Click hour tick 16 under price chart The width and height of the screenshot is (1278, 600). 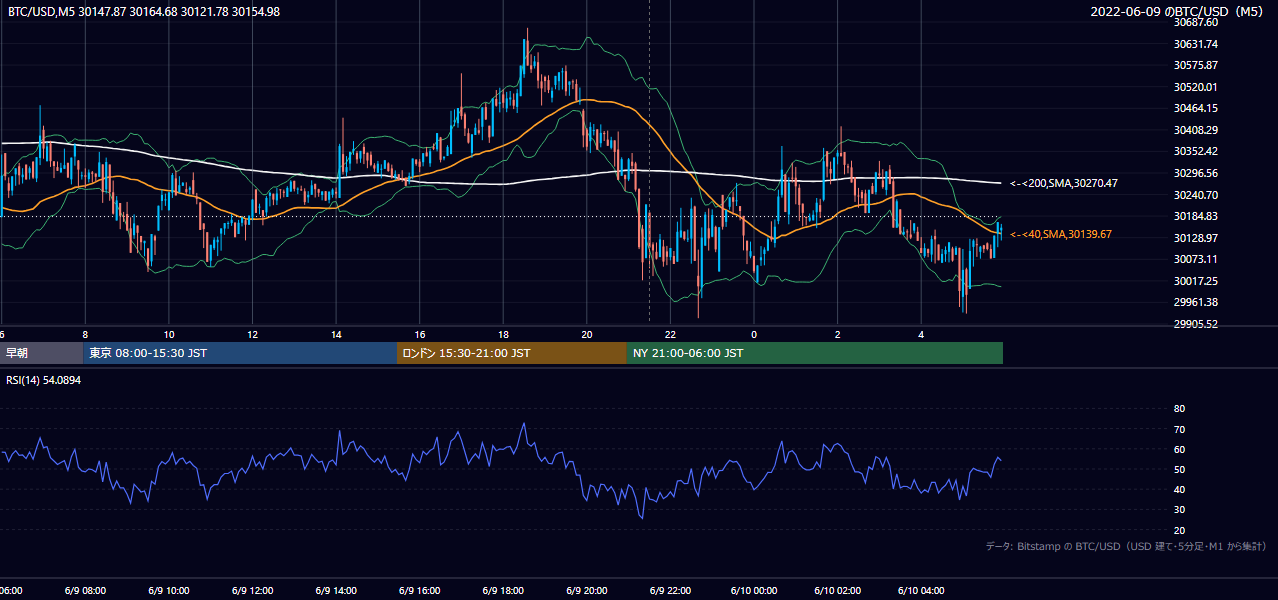420,335
